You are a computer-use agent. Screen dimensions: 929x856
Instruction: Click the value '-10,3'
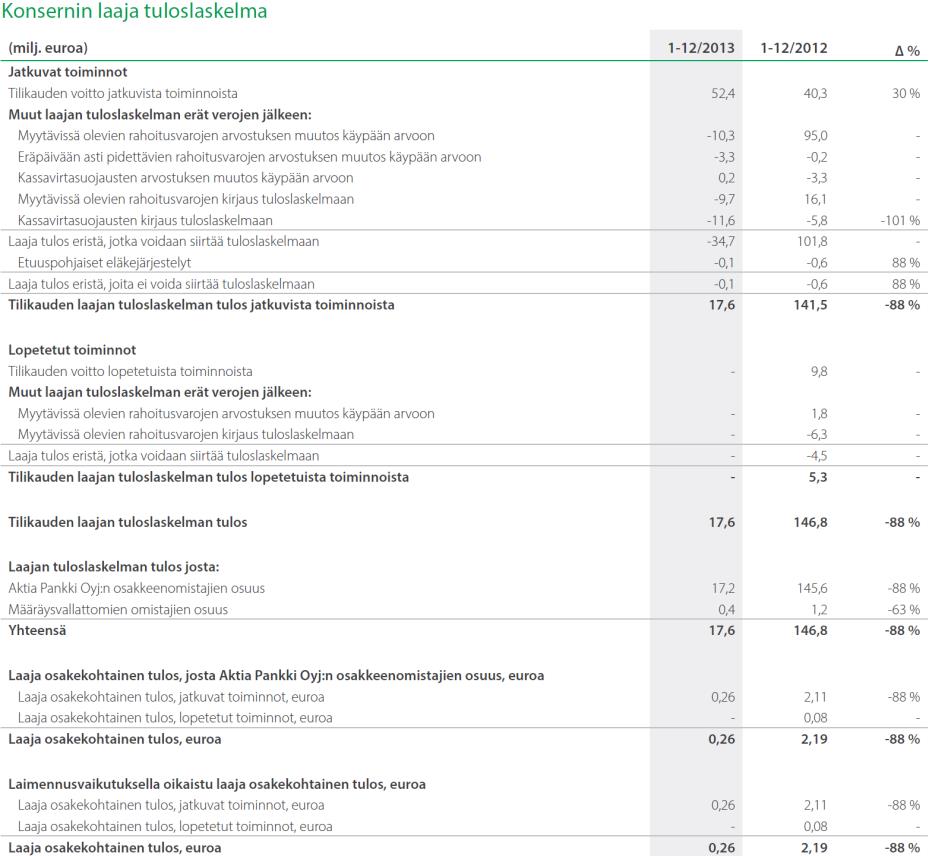pos(720,136)
